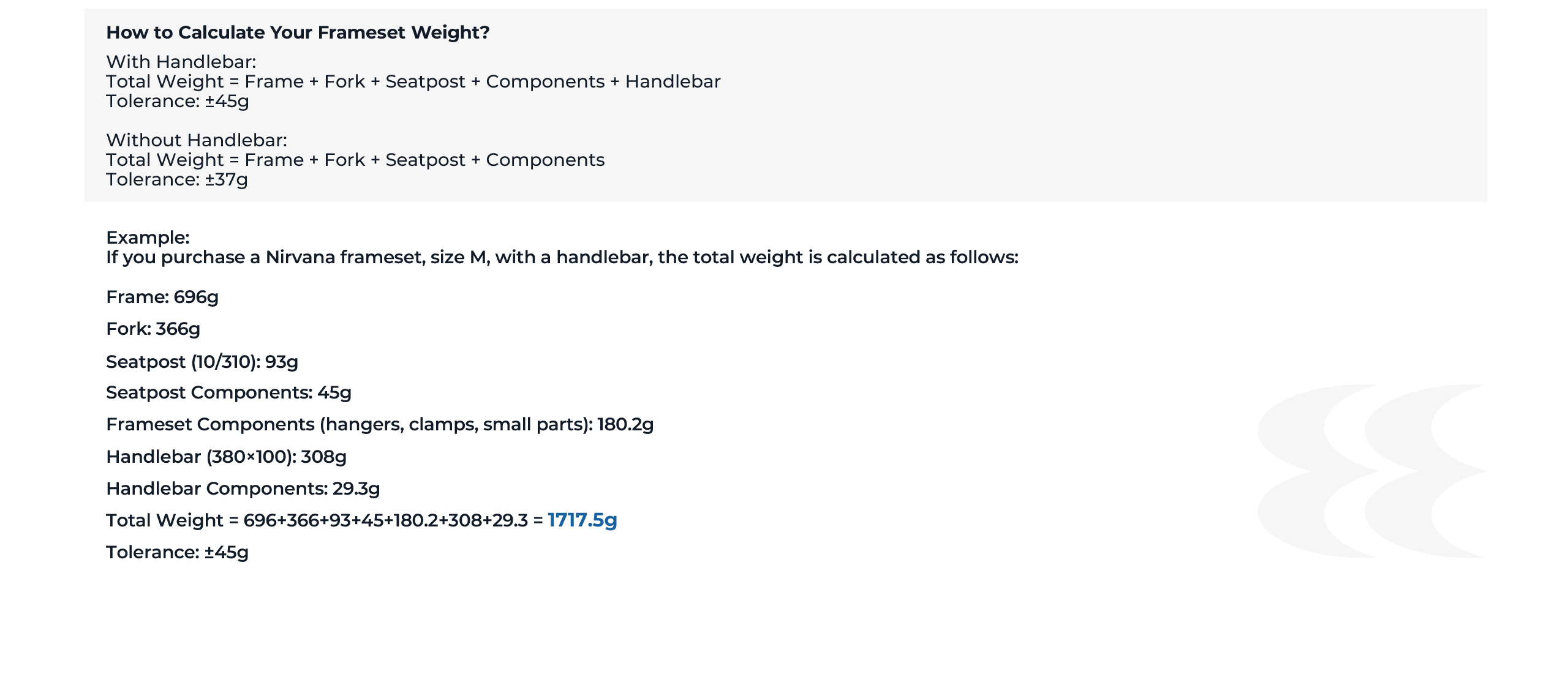Viewport: 1568px width, 674px height.
Task: Click the 'Tolerance: ±45g' line under With Handlebar
Action: [x=177, y=101]
